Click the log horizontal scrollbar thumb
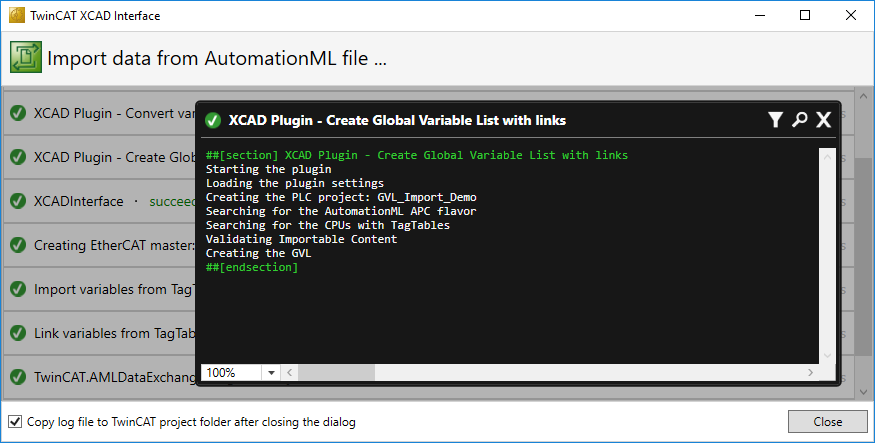The image size is (875, 443). tap(336, 373)
